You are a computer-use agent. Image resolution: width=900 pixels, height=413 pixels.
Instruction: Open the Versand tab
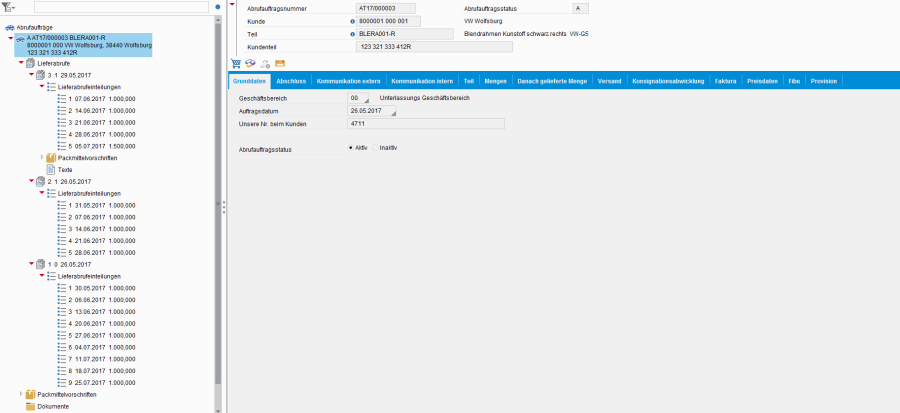click(608, 80)
